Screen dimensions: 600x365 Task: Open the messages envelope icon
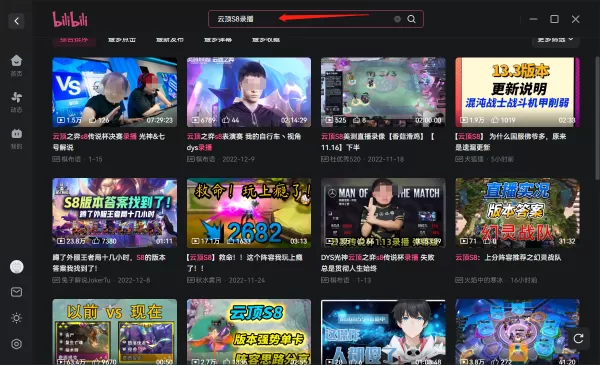pyautogui.click(x=16, y=292)
